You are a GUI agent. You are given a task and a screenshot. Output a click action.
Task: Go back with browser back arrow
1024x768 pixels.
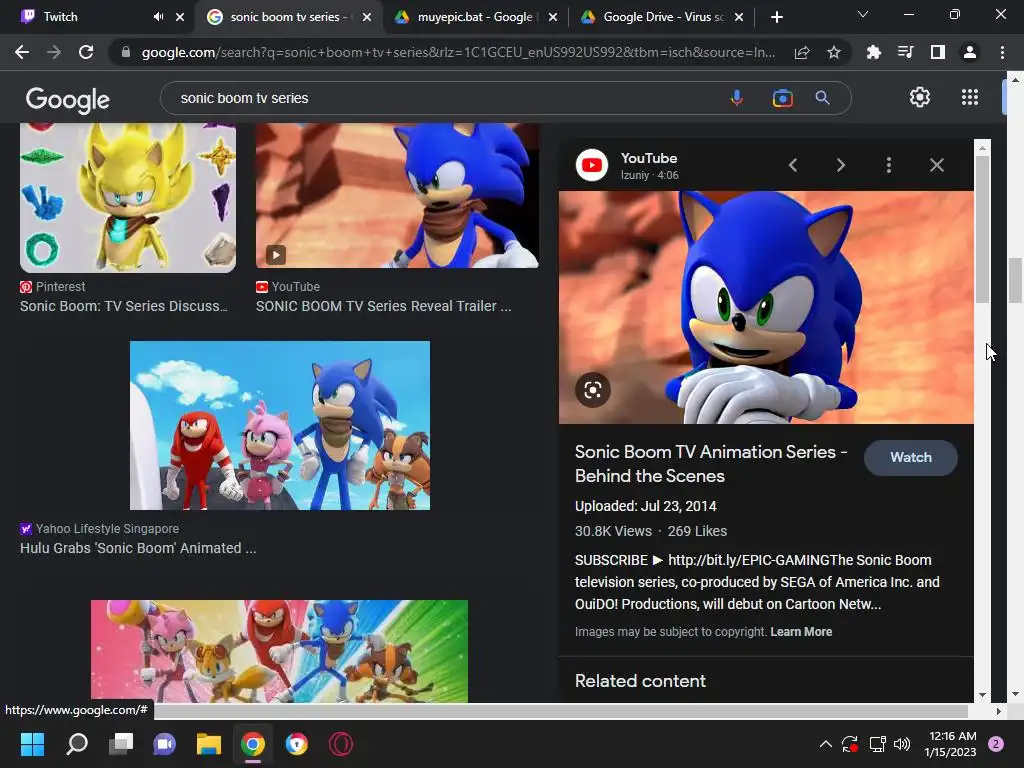[22, 52]
